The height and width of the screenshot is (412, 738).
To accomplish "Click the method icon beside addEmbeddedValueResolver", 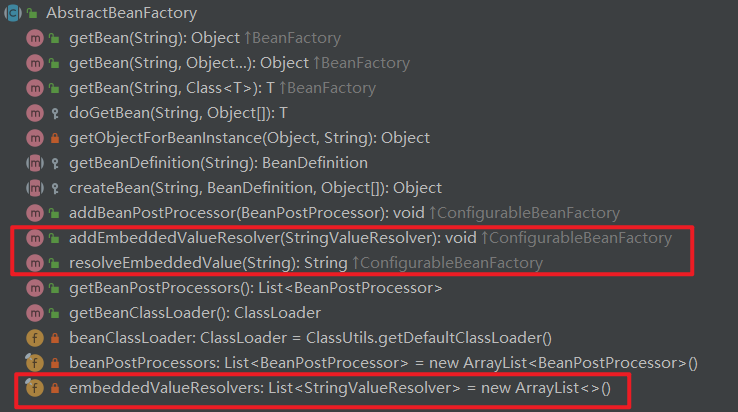I will coord(35,238).
